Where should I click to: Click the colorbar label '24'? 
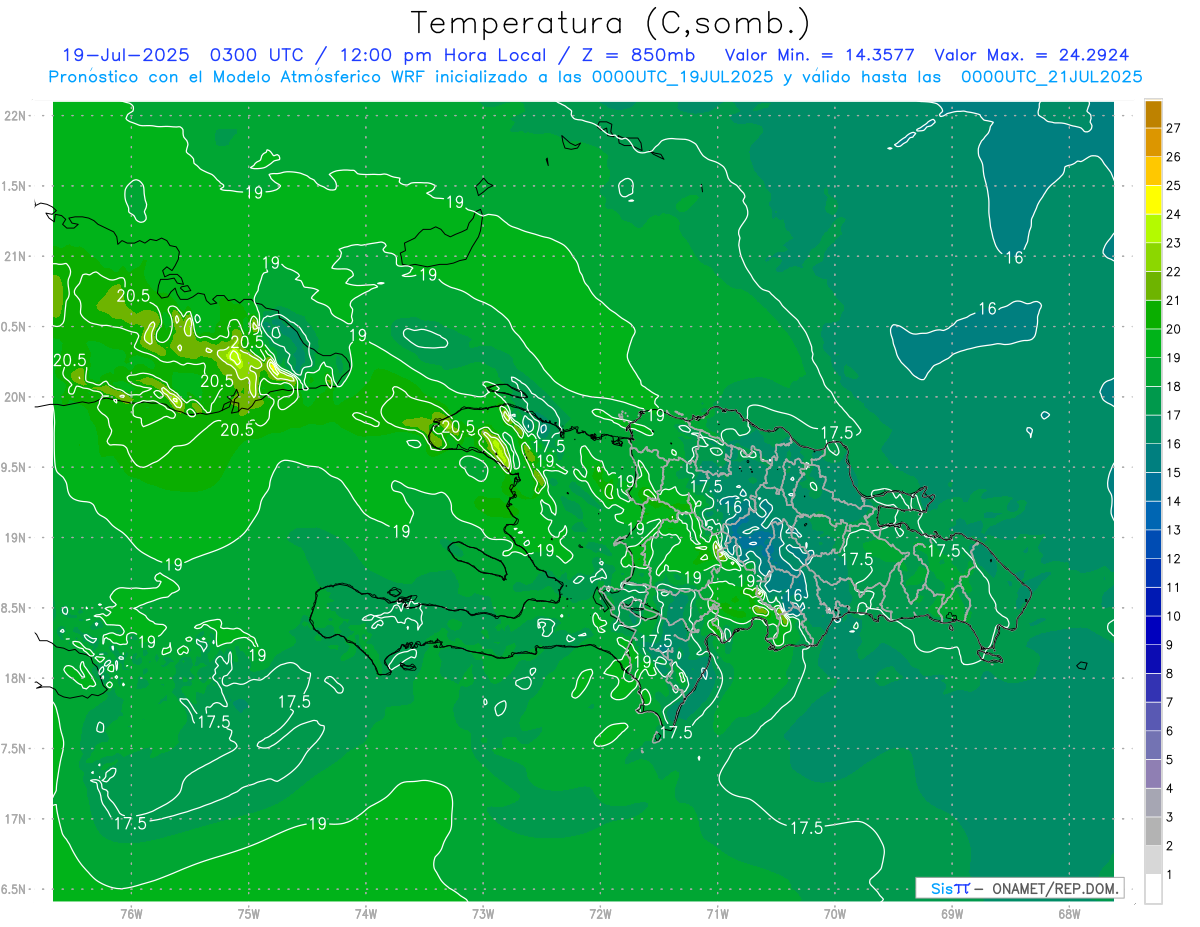(1174, 214)
